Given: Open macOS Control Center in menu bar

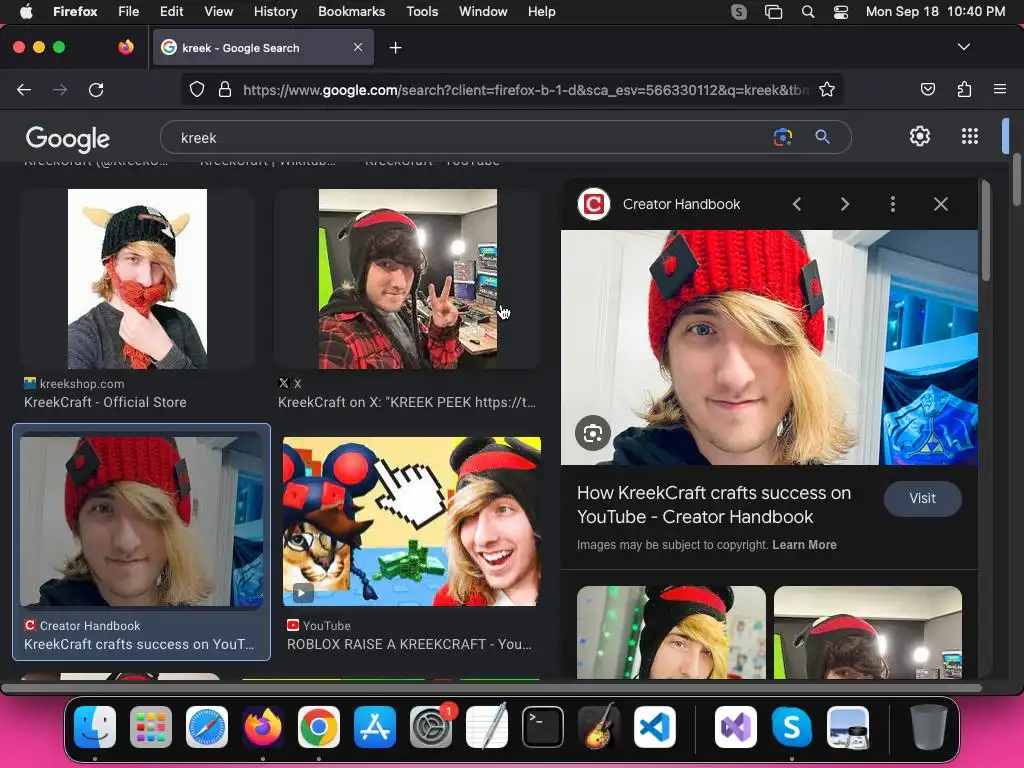Looking at the screenshot, I should pos(841,12).
